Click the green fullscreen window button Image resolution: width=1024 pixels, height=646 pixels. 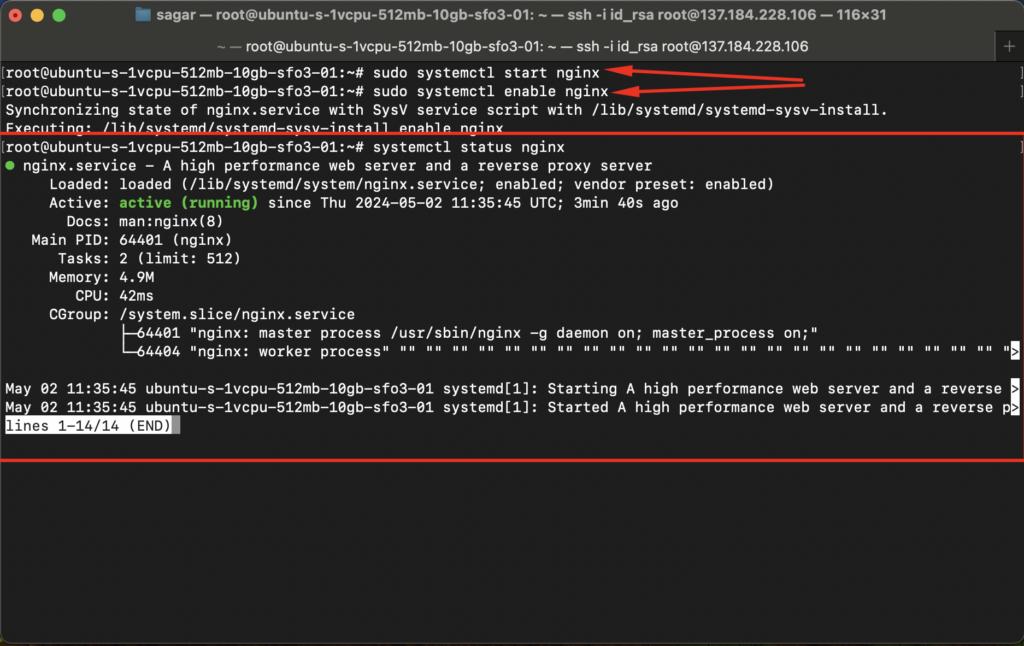click(59, 15)
